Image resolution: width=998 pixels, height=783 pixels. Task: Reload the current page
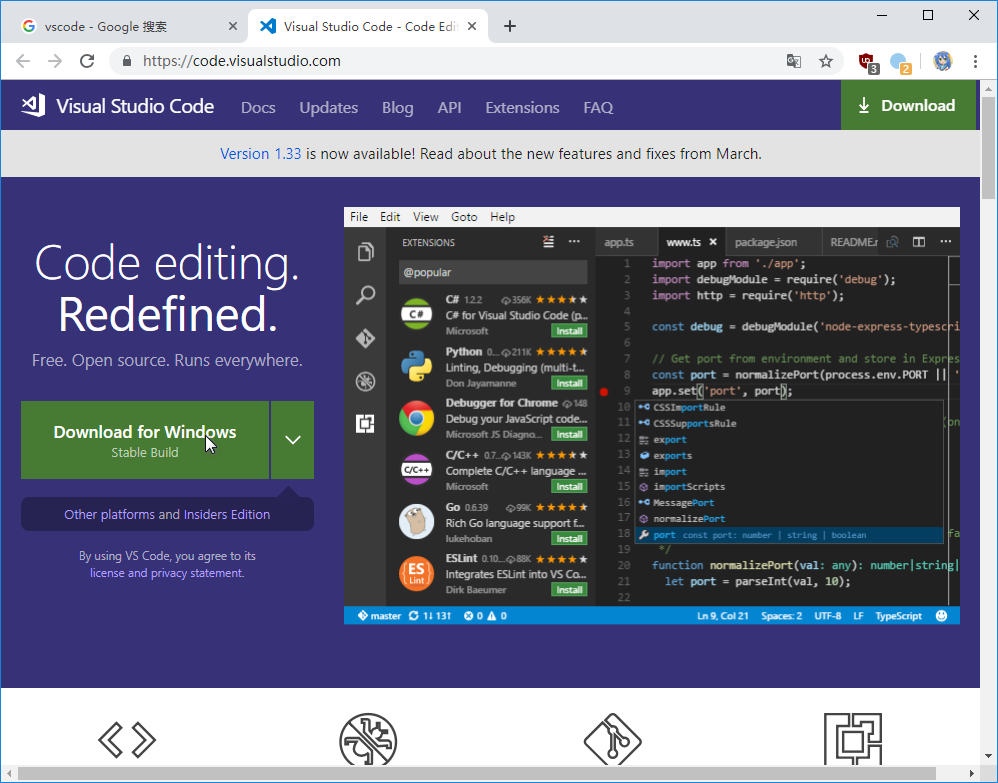pos(87,61)
